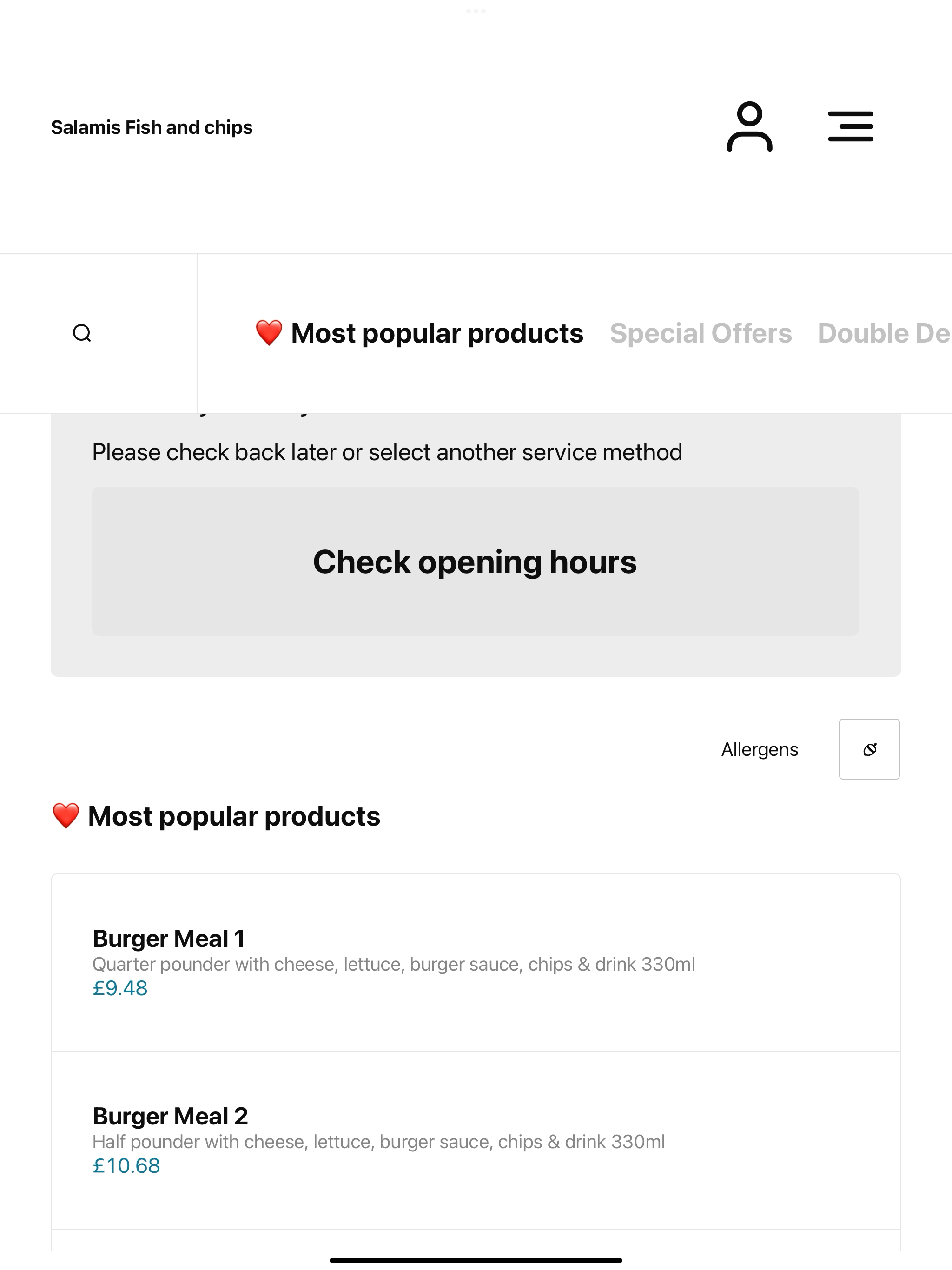The width and height of the screenshot is (952, 1270).
Task: Click 'Please check back later' message
Action: tap(388, 452)
